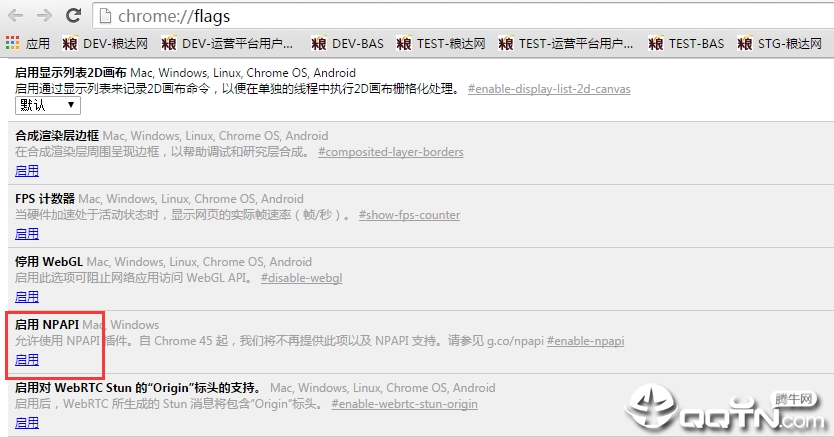Image resolution: width=834 pixels, height=437 pixels.
Task: Open the DEV-运营平台用户 bookmark
Action: tap(228, 43)
